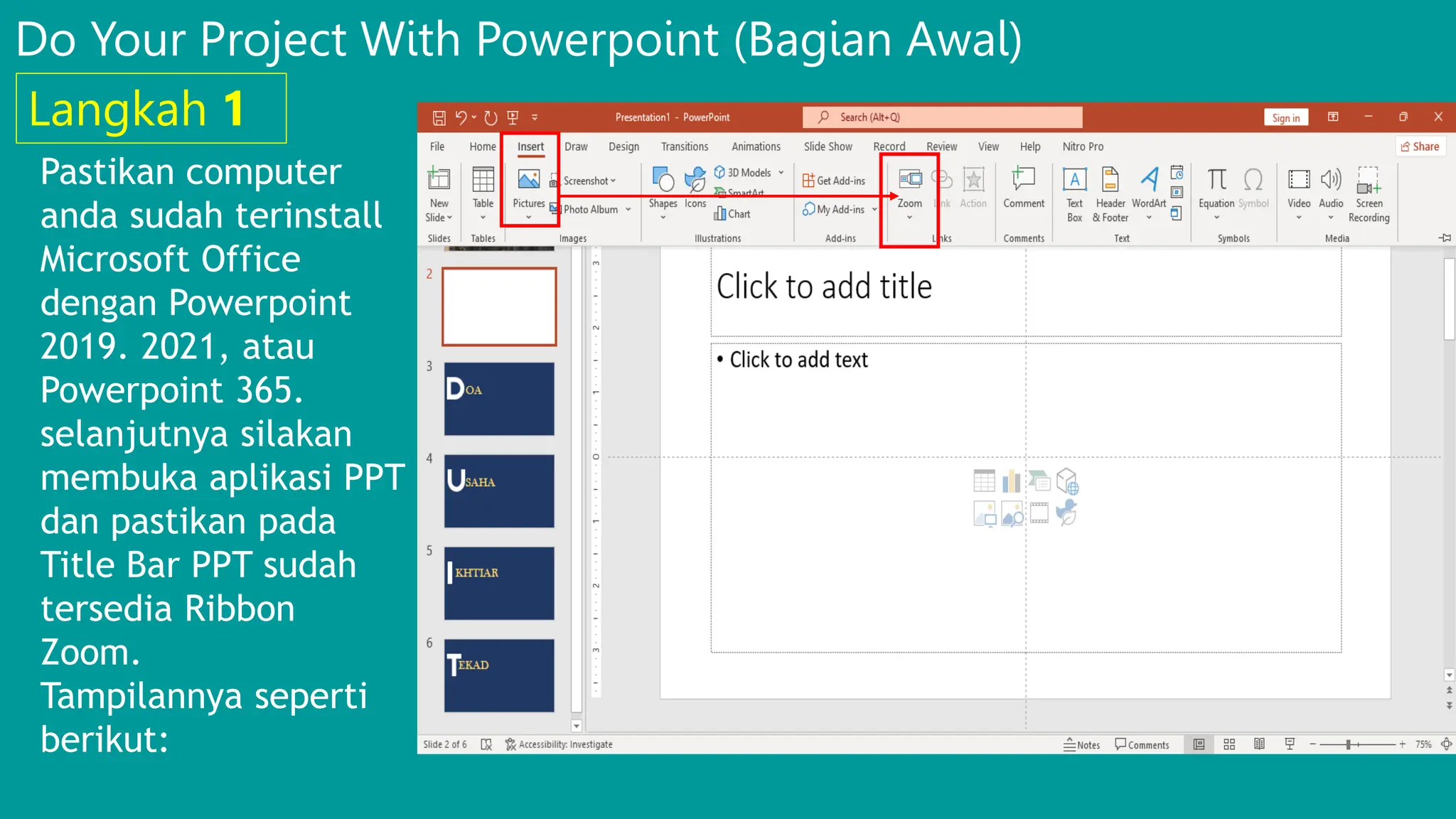
Task: Switch to the Design tab
Action: pos(623,146)
